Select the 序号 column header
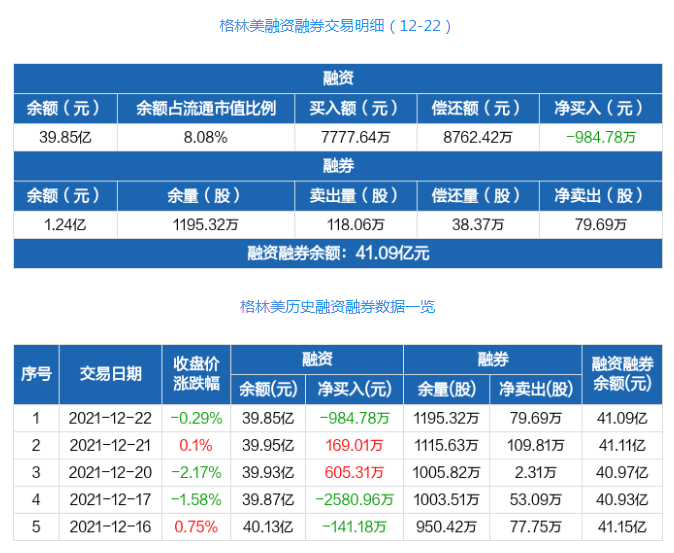Image resolution: width=674 pixels, height=553 pixels. 37,374
